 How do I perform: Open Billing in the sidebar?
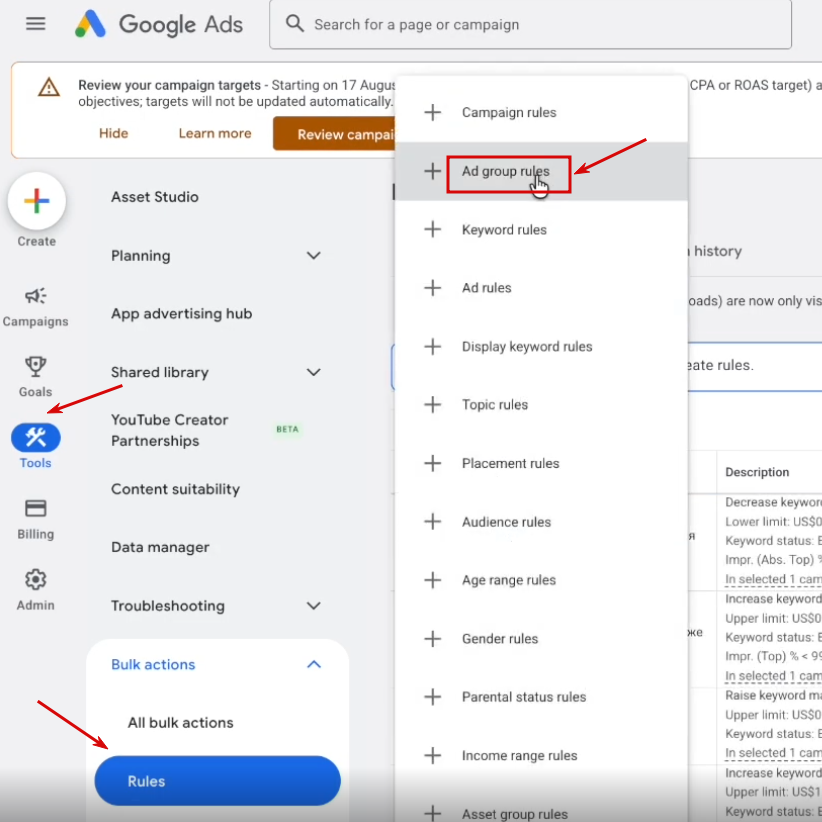pyautogui.click(x=35, y=520)
